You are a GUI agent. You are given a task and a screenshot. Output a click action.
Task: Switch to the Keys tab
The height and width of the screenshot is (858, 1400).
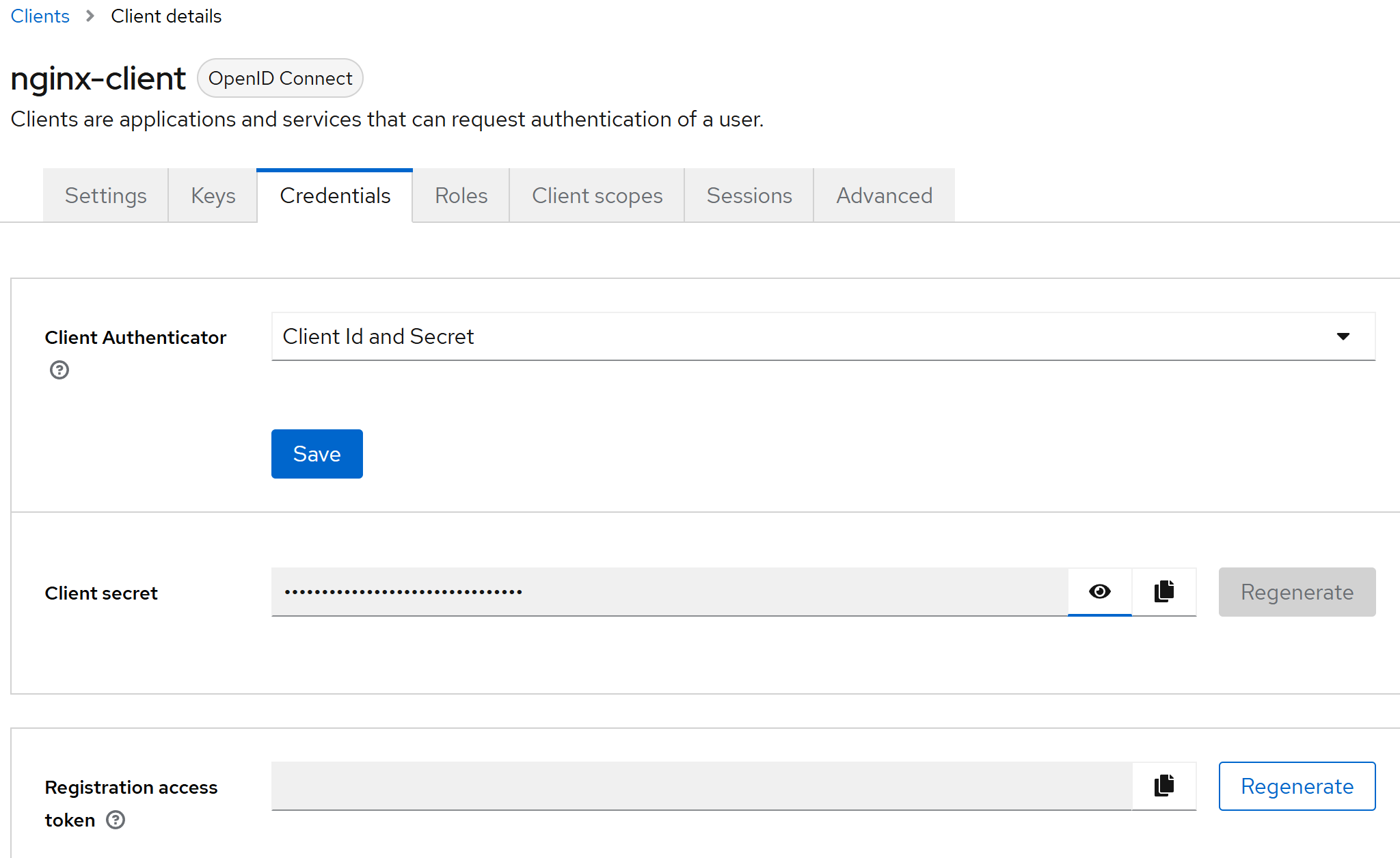213,196
